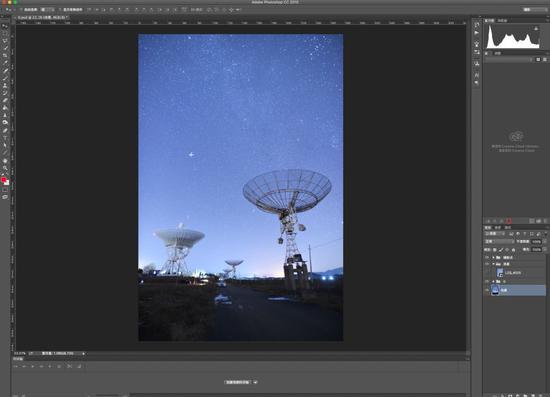Screen dimensions: 550x397
Task: Select the Dodge tool
Action: tap(5, 122)
